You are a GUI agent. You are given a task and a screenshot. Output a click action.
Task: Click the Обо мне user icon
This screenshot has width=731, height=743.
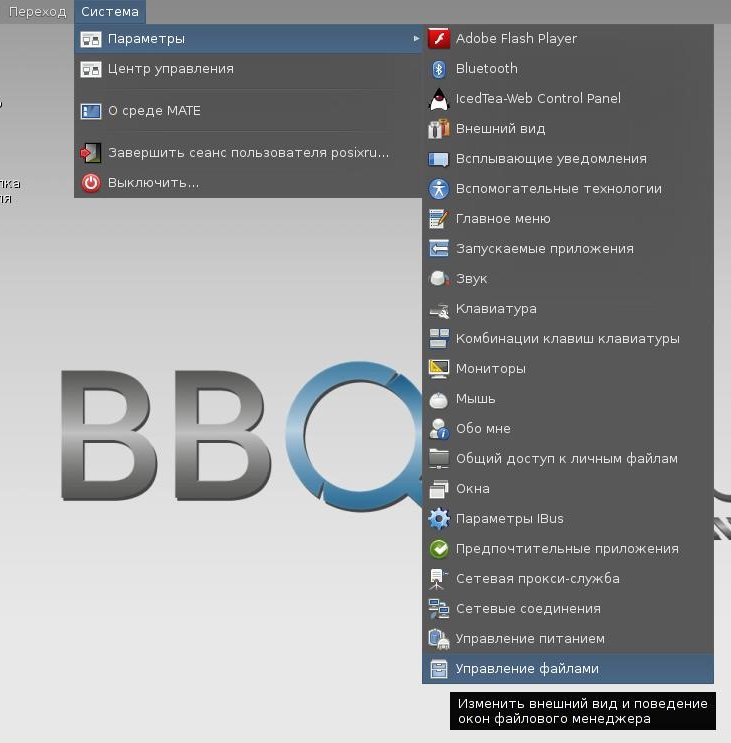[439, 429]
